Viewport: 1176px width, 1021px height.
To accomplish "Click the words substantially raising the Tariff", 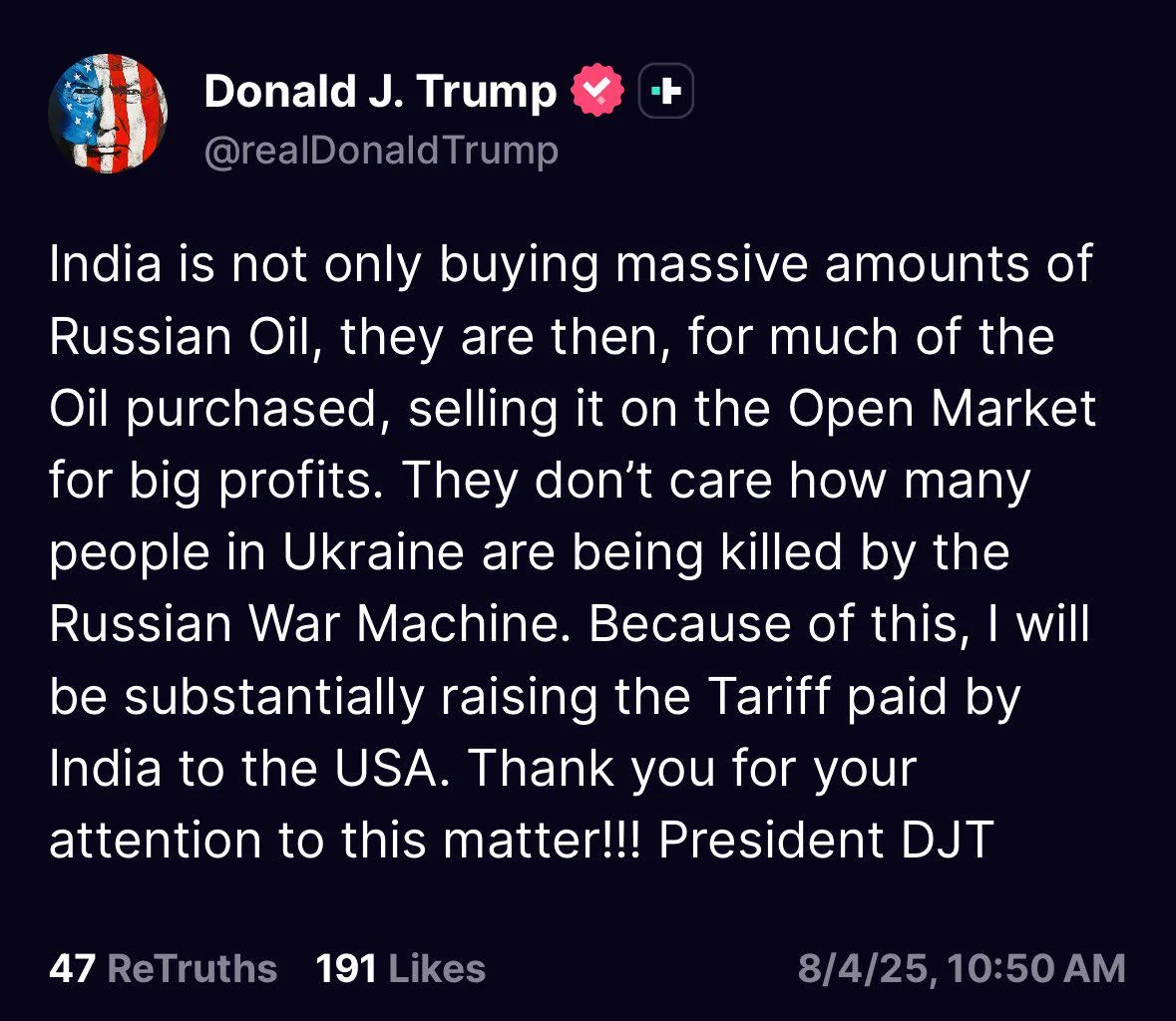I will pos(478,697).
